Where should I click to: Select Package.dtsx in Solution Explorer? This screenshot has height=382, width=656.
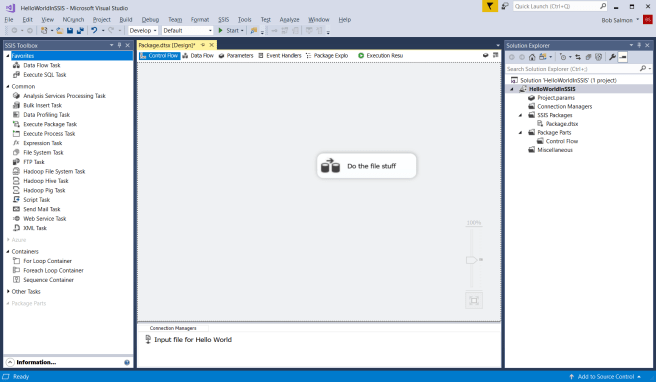(x=562, y=124)
